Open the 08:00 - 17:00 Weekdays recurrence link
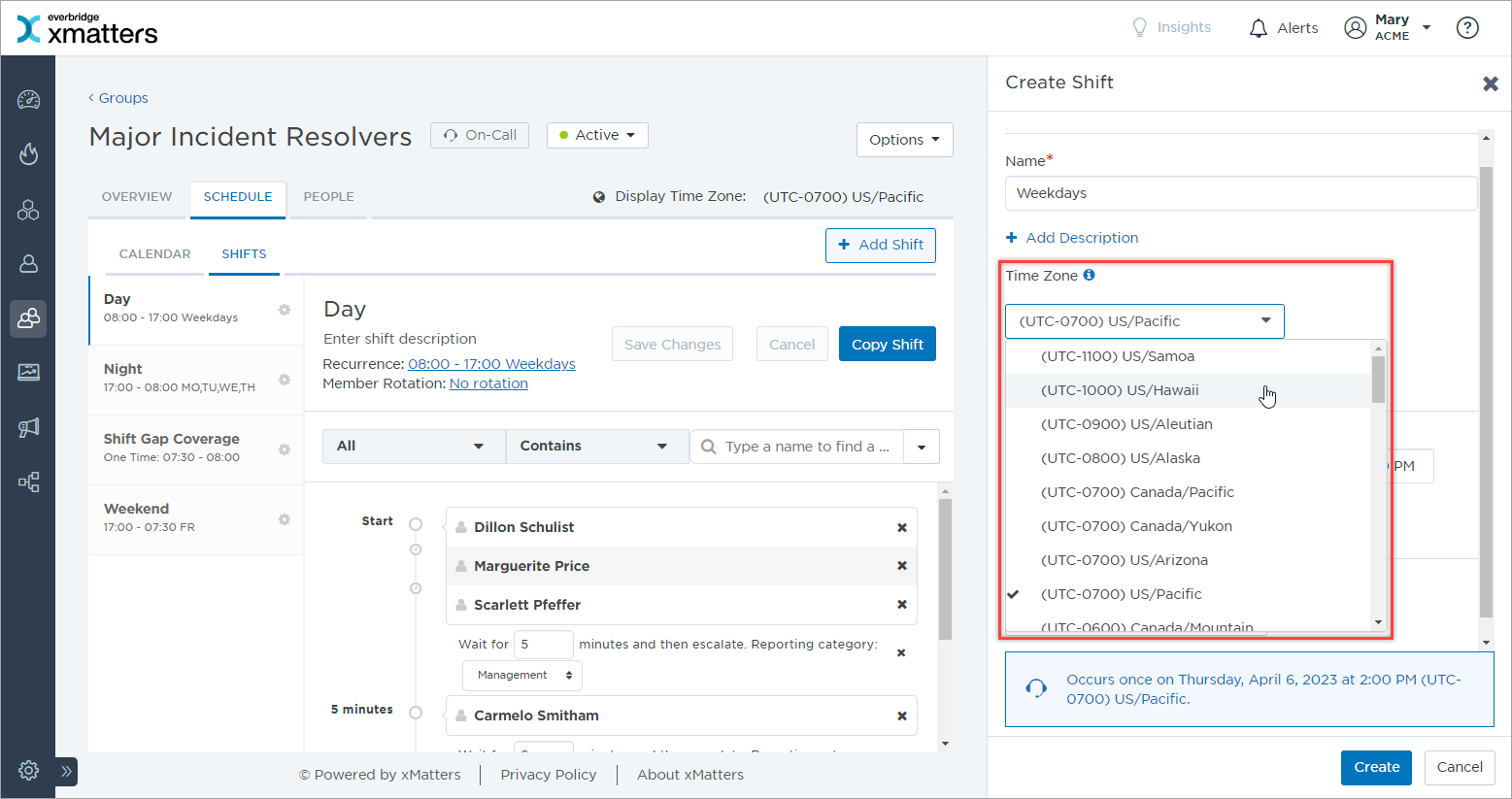 (491, 364)
